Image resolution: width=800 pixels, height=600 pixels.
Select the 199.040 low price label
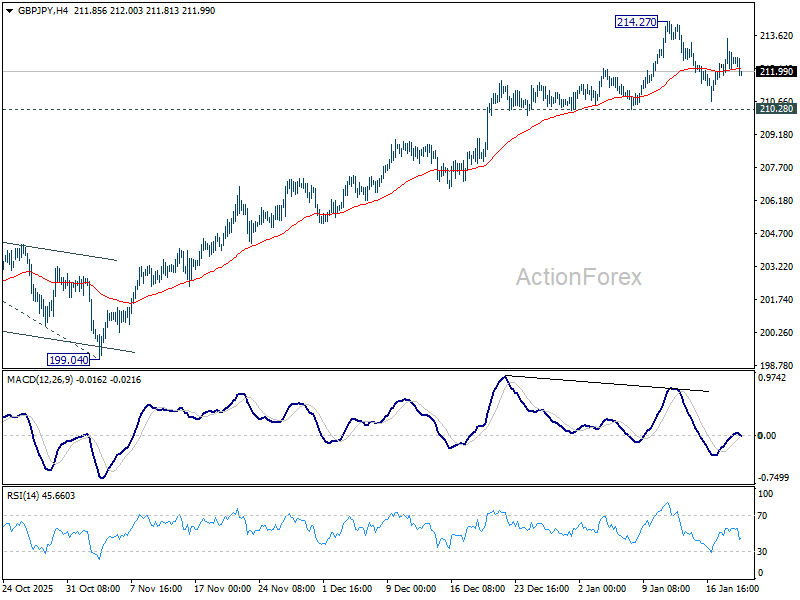[x=68, y=360]
